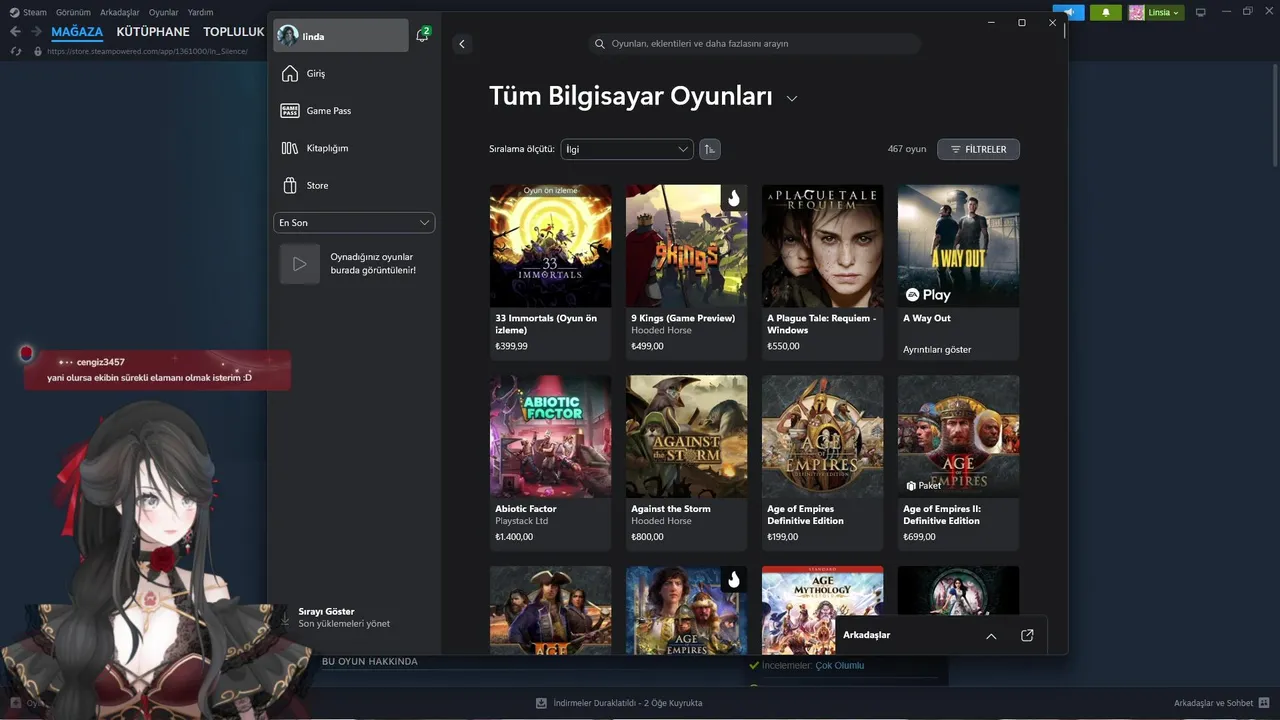Open the Xbox notifications bell

tap(422, 36)
